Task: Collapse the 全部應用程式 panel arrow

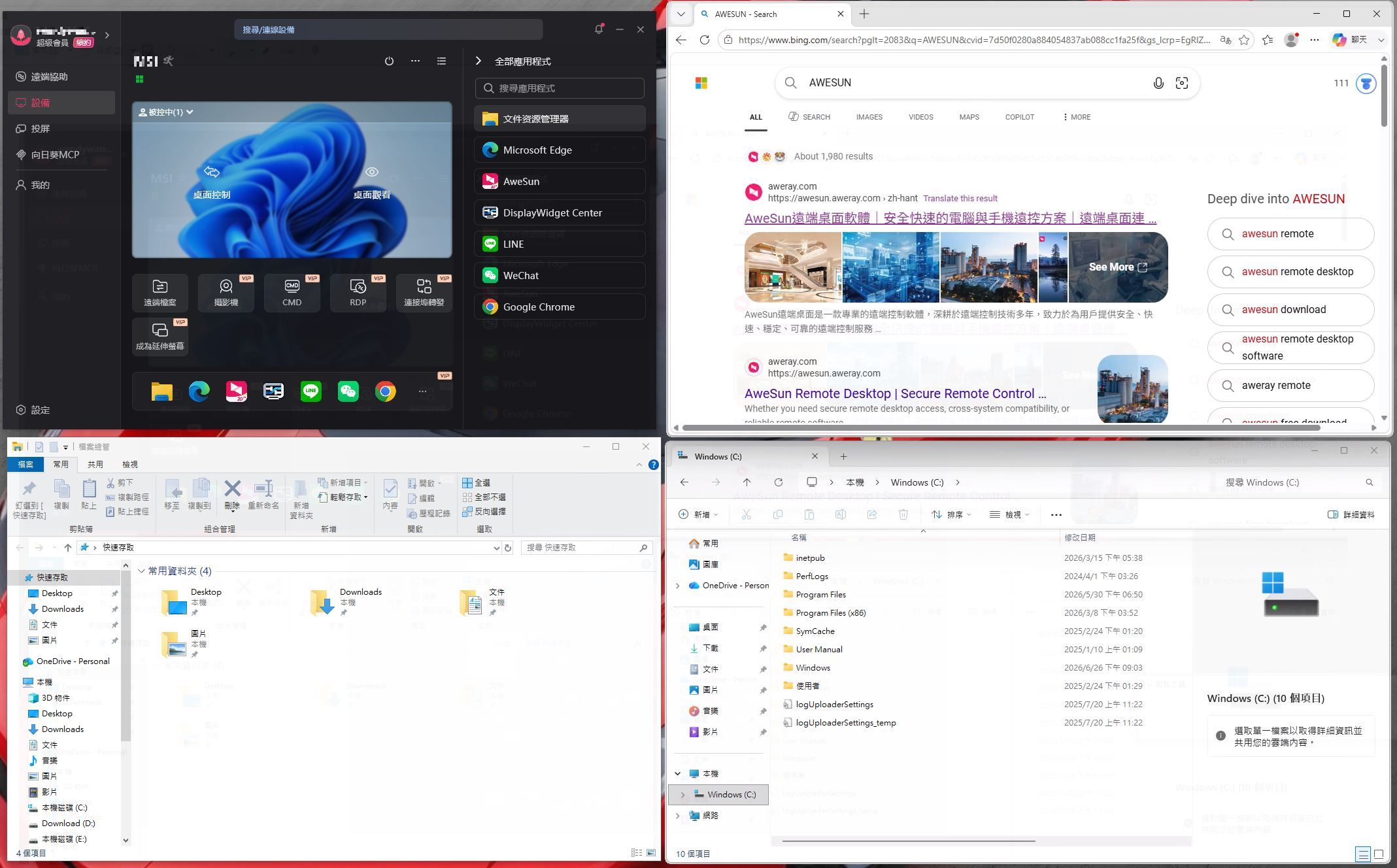Action: 479,61
